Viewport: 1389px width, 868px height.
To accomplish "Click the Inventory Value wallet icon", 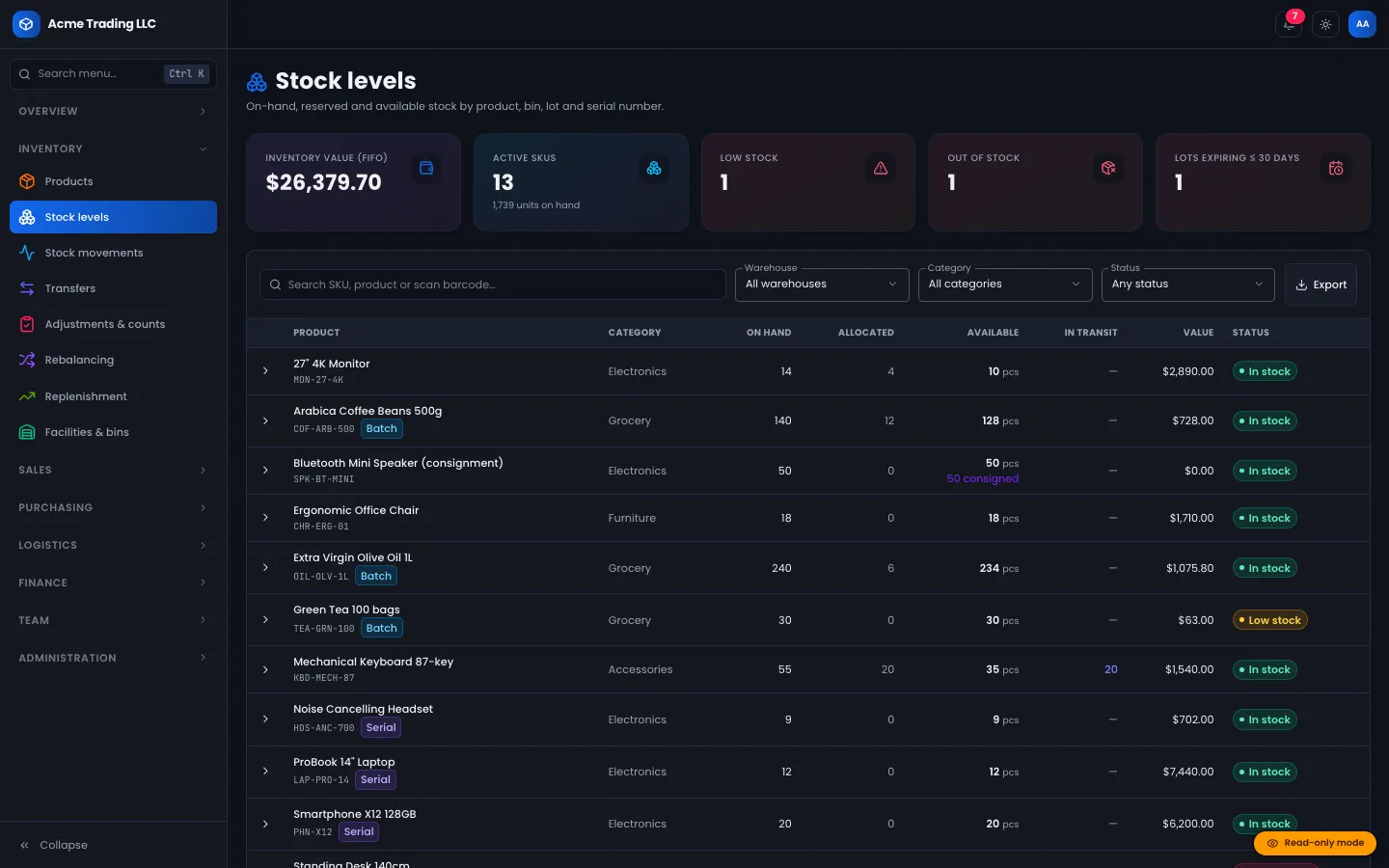I will point(426,168).
